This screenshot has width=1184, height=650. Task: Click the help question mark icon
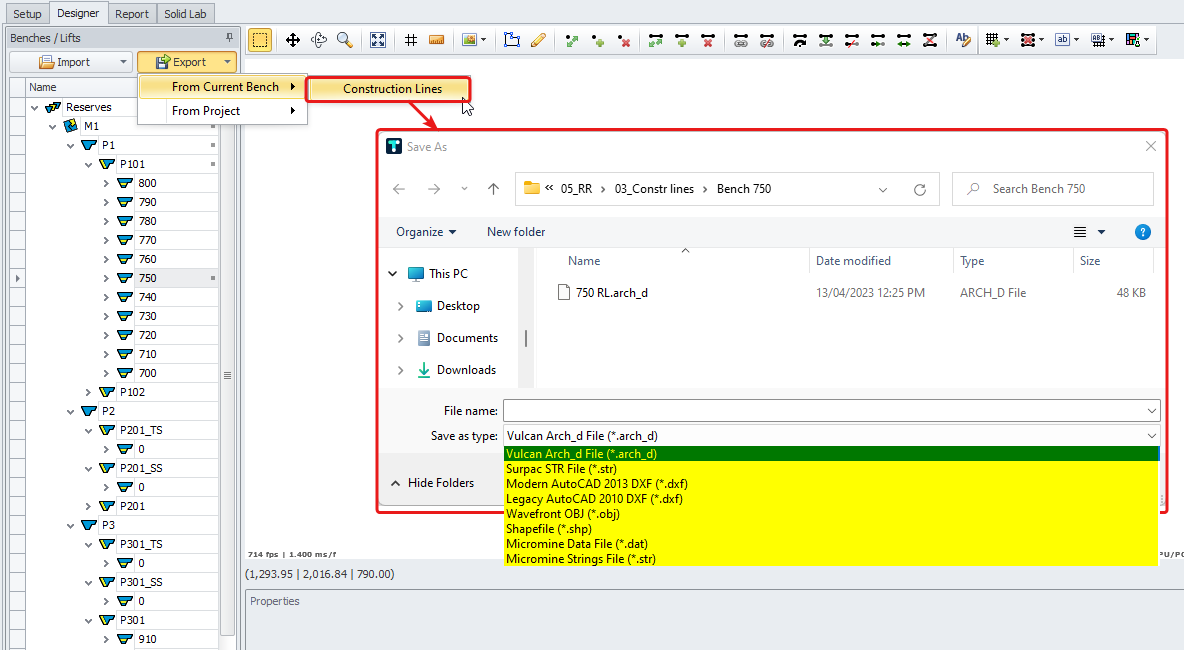(x=1143, y=232)
